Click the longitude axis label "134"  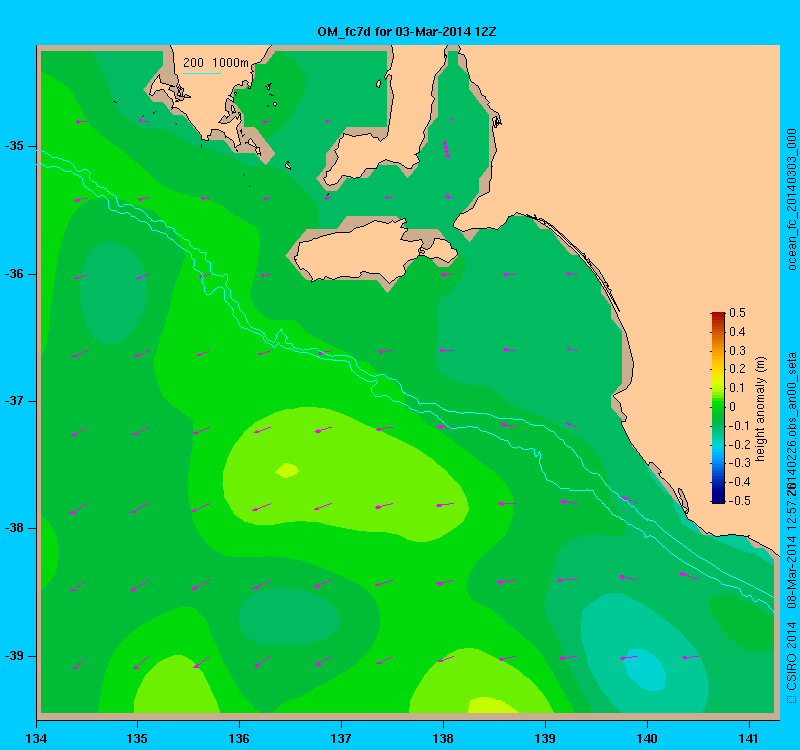[x=36, y=738]
